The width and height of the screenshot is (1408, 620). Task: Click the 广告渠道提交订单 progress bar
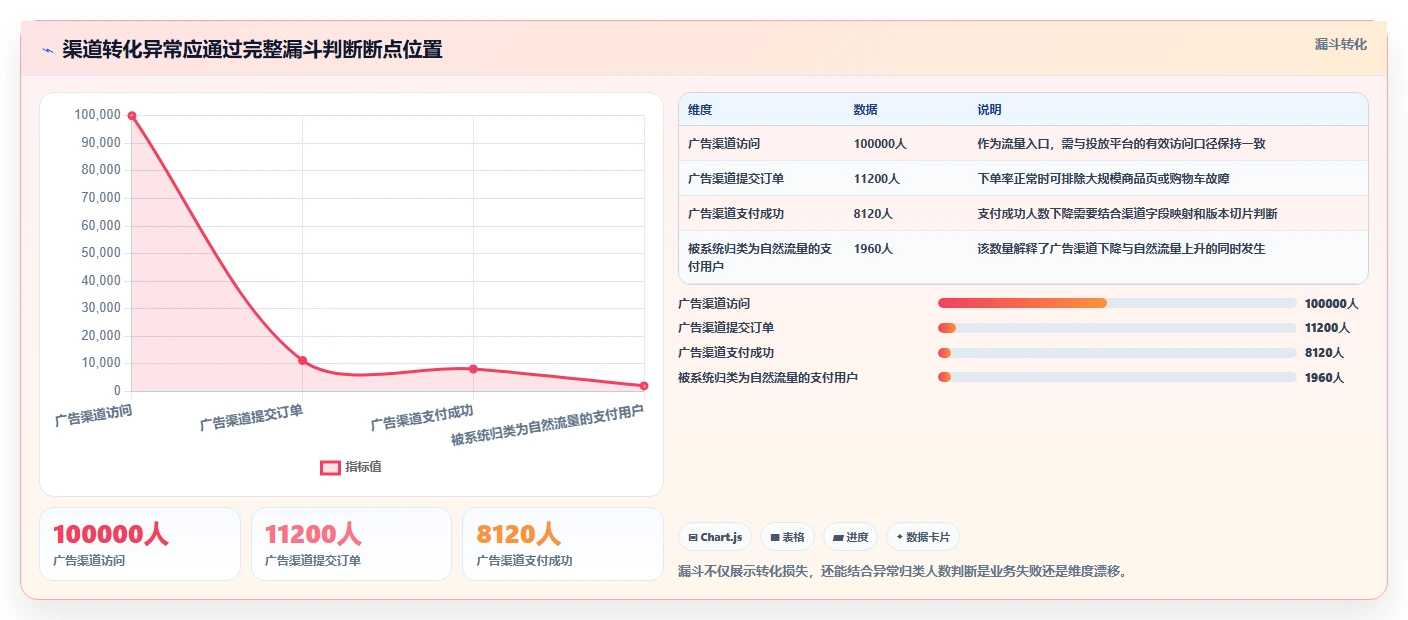1117,328
